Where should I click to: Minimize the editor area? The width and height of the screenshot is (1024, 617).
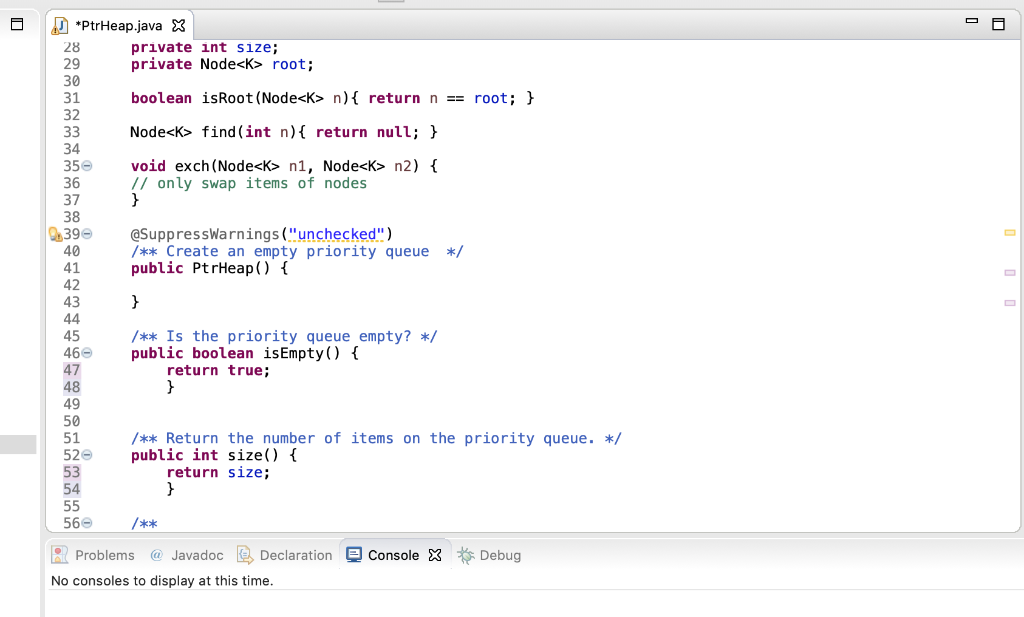[x=971, y=22]
